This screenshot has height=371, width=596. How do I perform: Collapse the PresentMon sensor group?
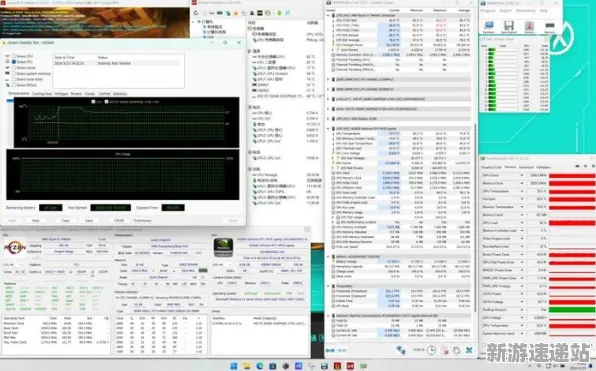point(328,286)
